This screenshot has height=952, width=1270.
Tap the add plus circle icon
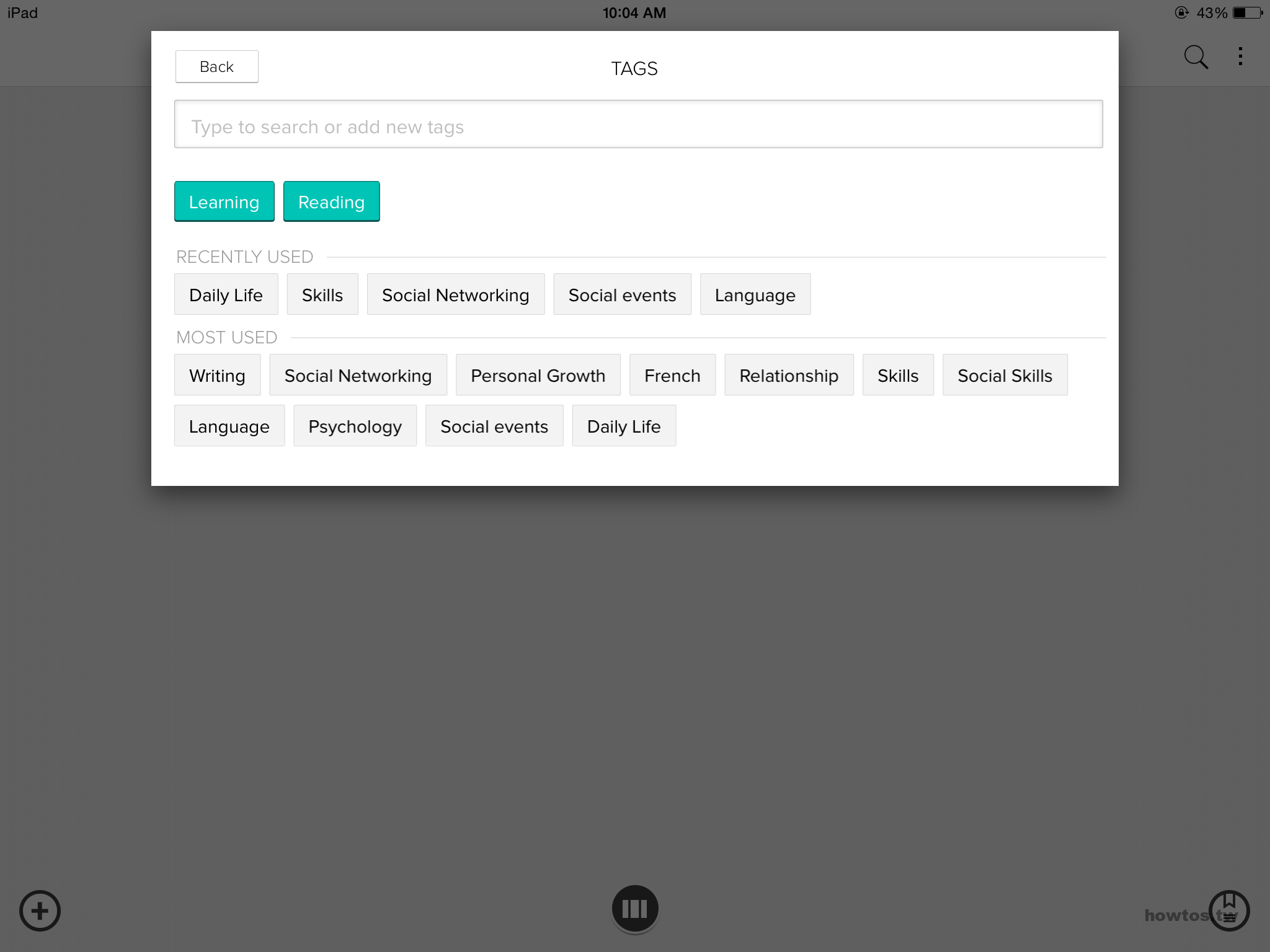click(40, 910)
